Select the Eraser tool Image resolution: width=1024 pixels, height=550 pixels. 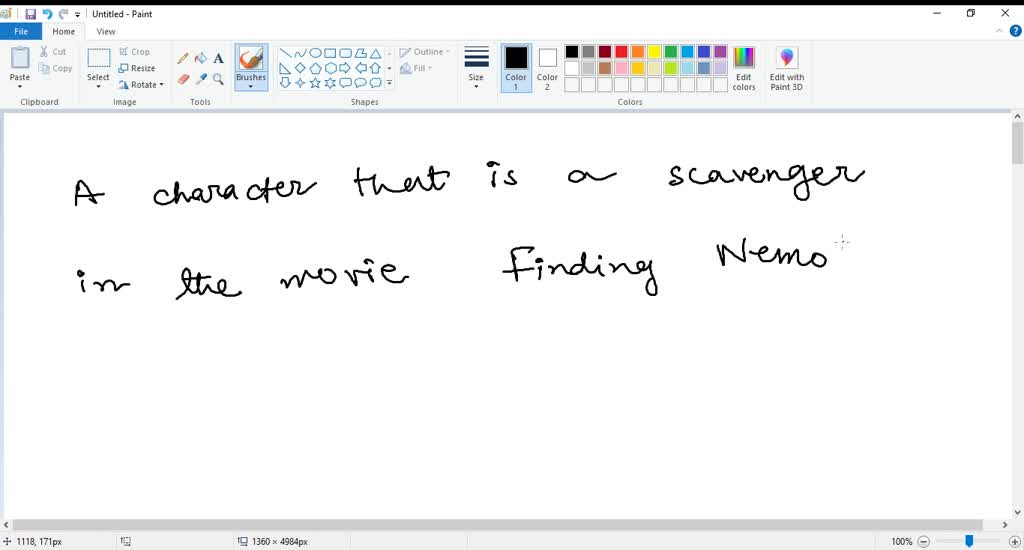[183, 79]
